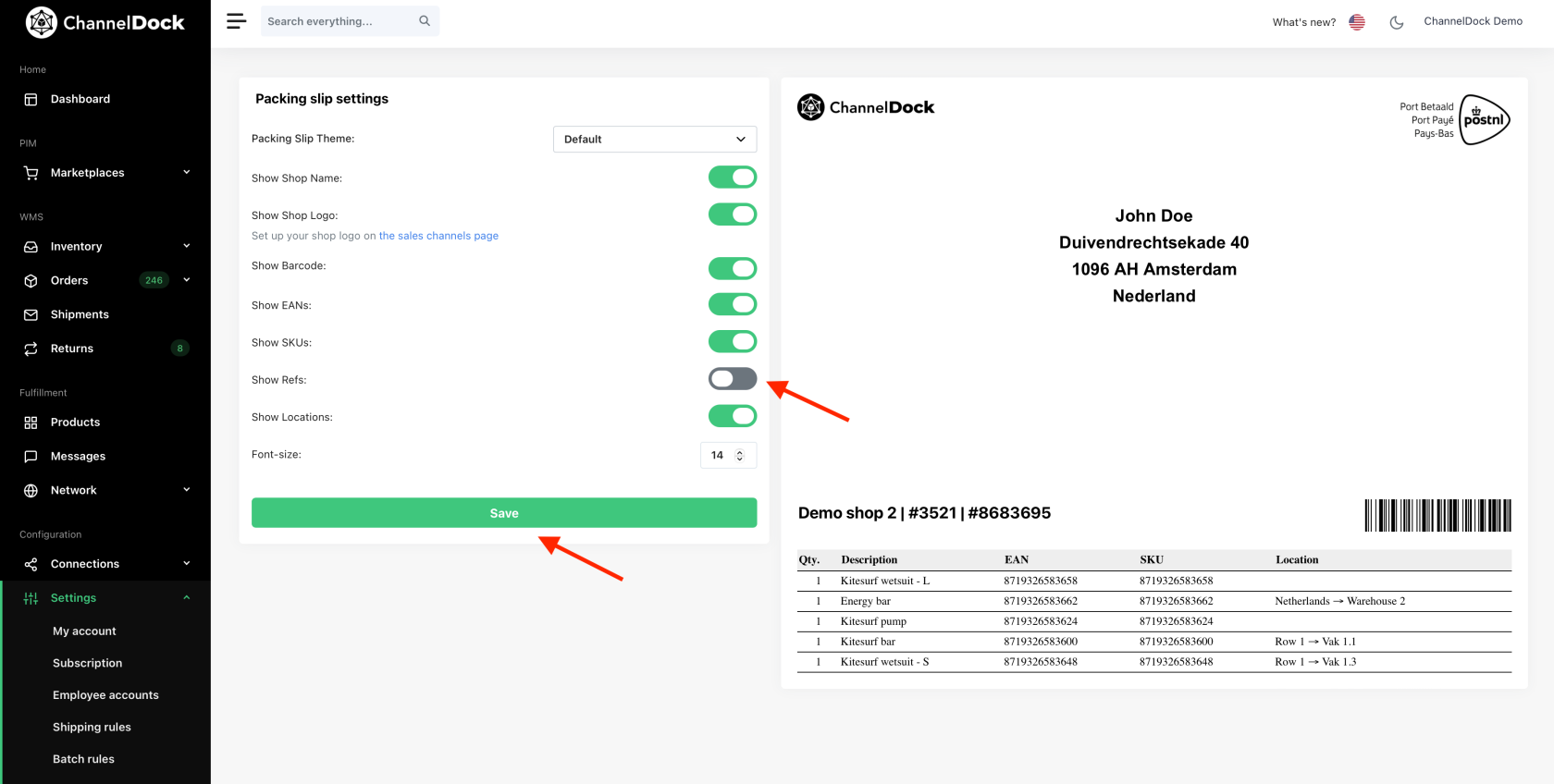
Task: Click John Doe address name
Action: tap(1153, 215)
